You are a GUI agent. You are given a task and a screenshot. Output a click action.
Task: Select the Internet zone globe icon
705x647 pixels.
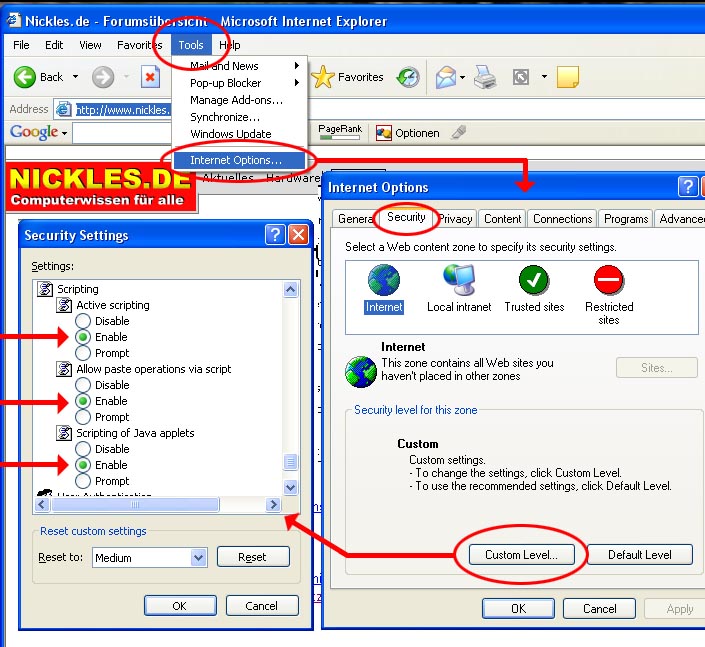click(384, 280)
